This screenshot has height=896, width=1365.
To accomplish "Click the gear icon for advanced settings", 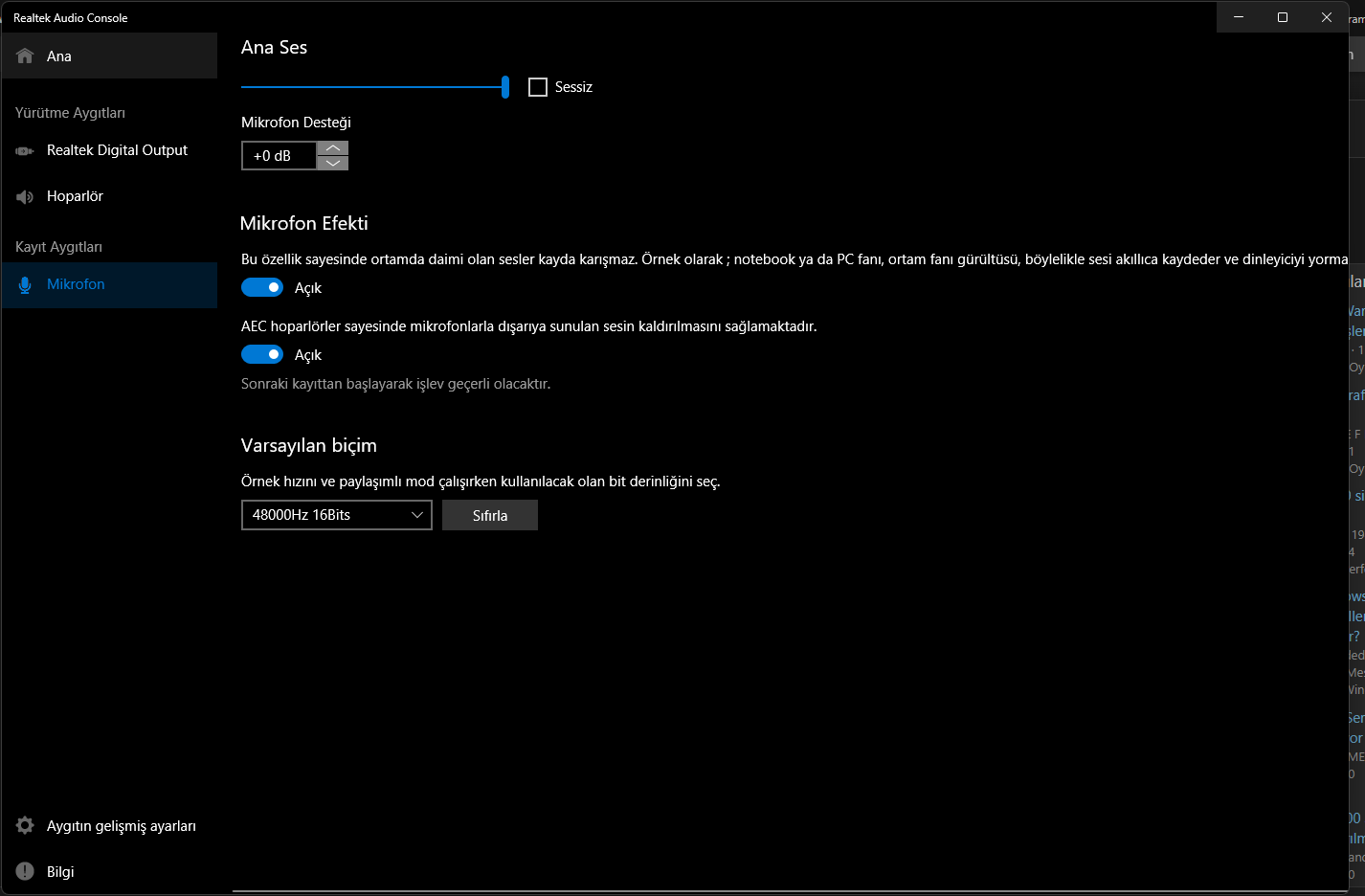I will pos(25,825).
